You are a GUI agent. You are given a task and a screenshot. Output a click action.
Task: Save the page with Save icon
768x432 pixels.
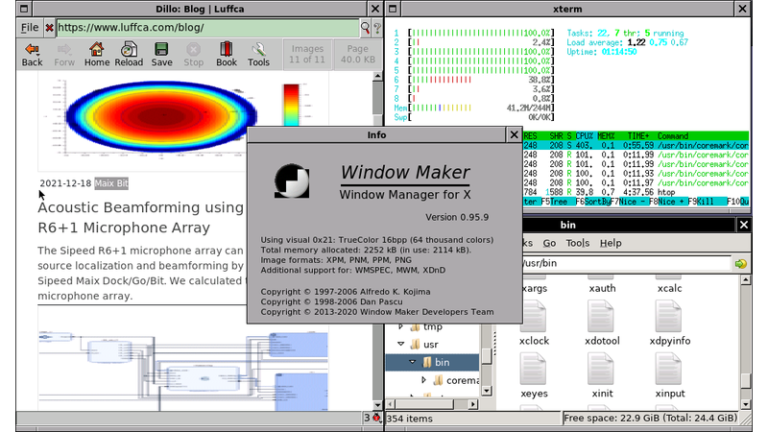pos(161,53)
